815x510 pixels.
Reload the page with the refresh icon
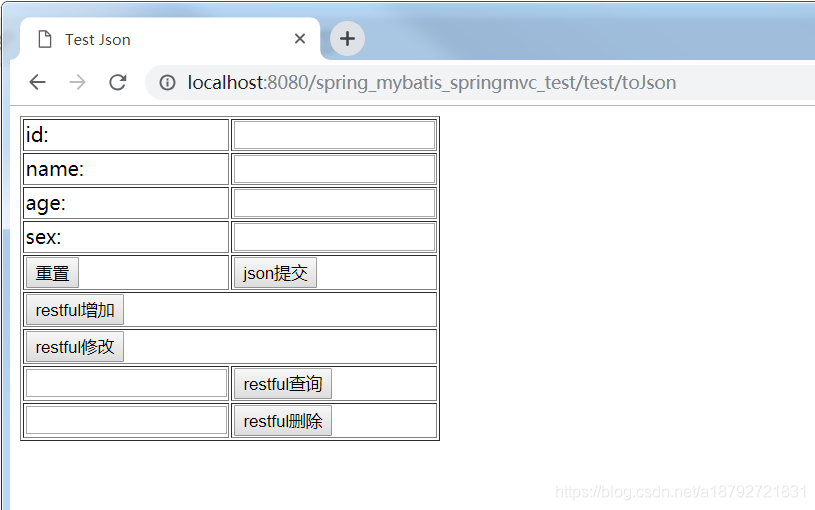click(117, 82)
